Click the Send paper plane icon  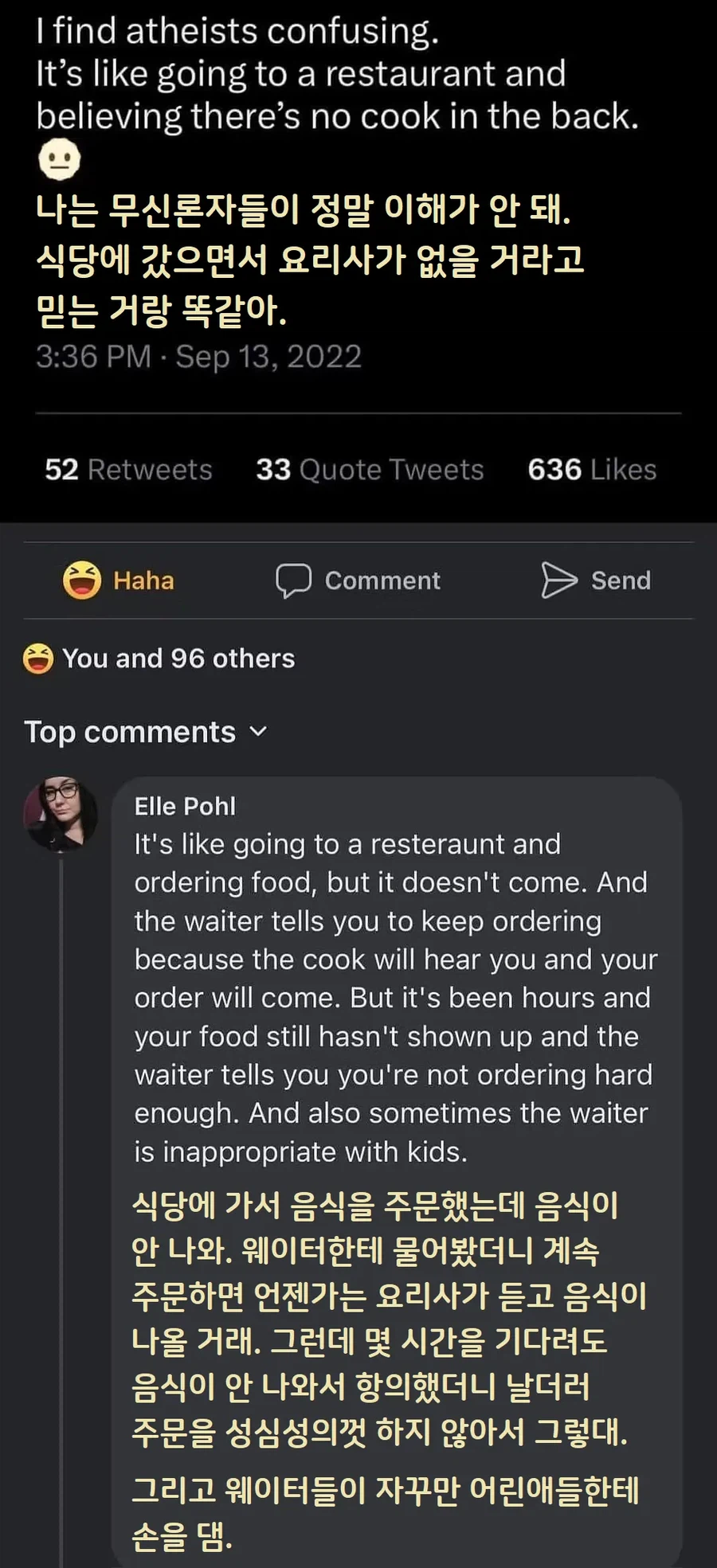click(x=558, y=580)
